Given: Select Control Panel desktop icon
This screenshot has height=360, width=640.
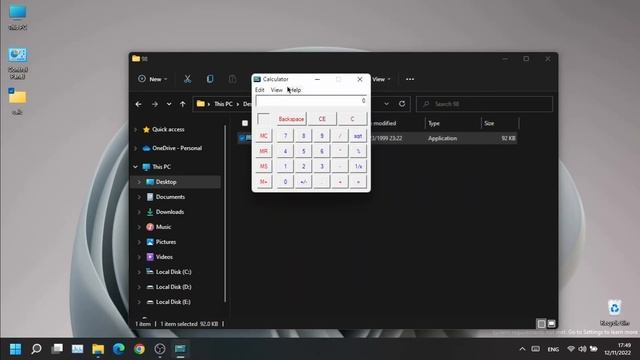Looking at the screenshot, I should pos(18,63).
